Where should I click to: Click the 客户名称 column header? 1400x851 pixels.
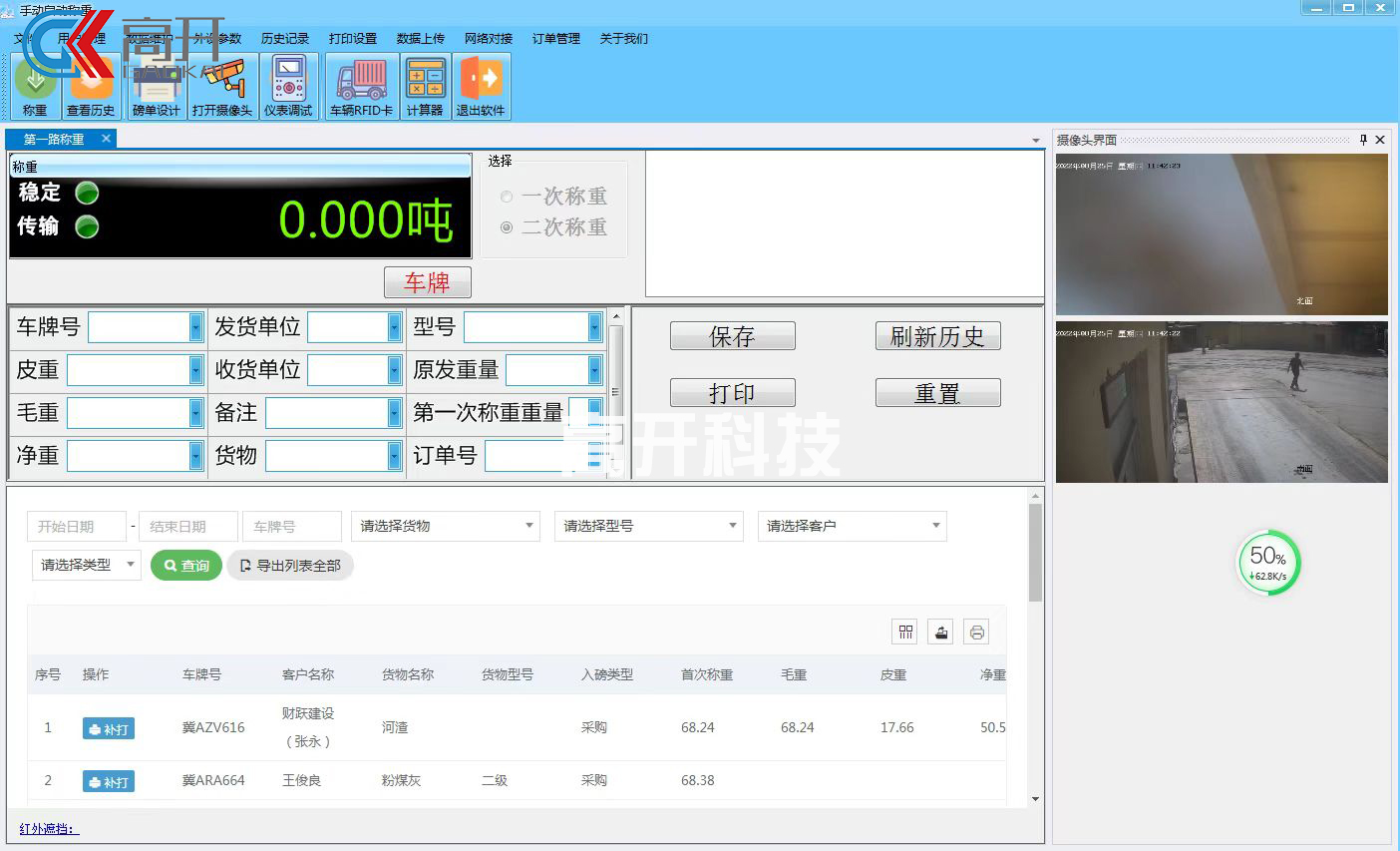tap(308, 675)
